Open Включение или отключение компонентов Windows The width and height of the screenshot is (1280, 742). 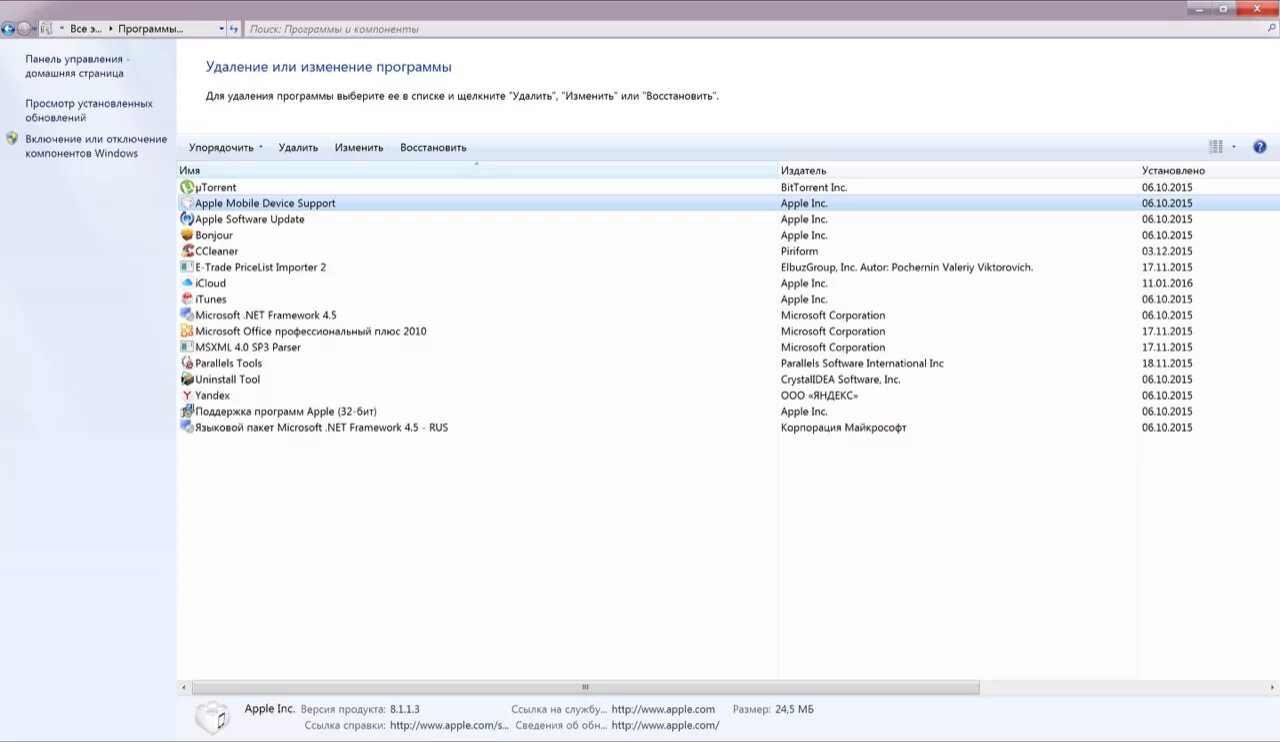(x=96, y=146)
